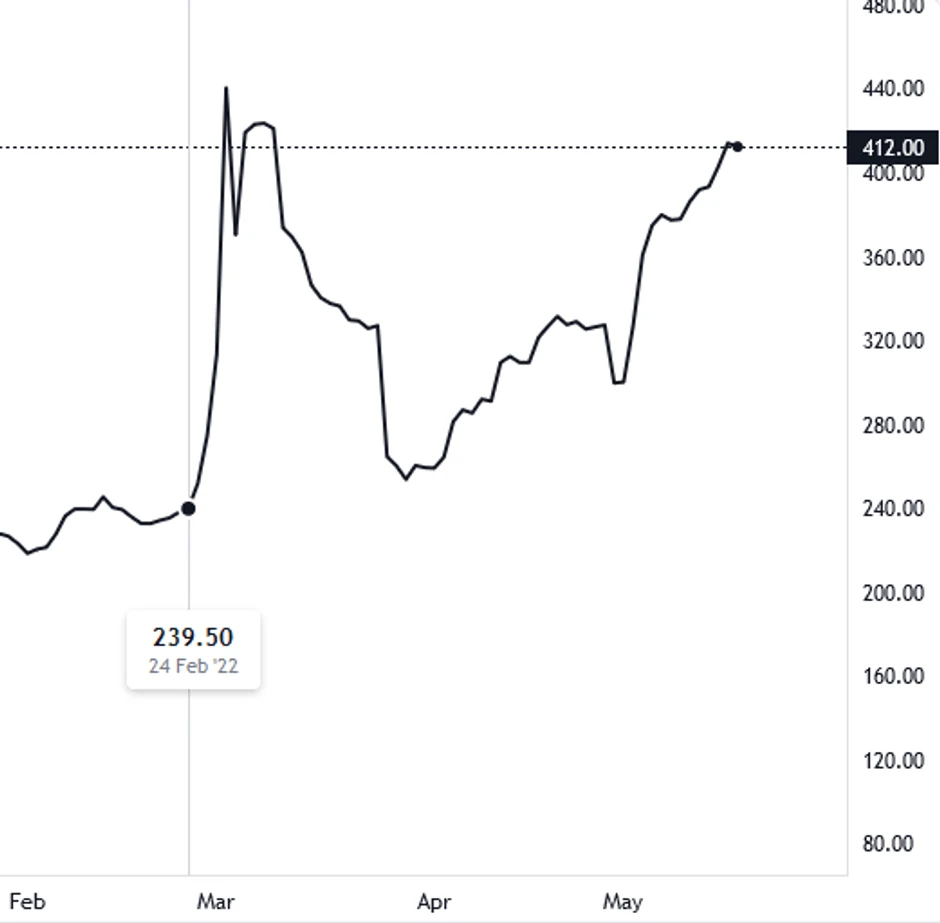Viewport: 940px width, 923px height.
Task: Select the 320.00 price axis label
Action: [893, 341]
